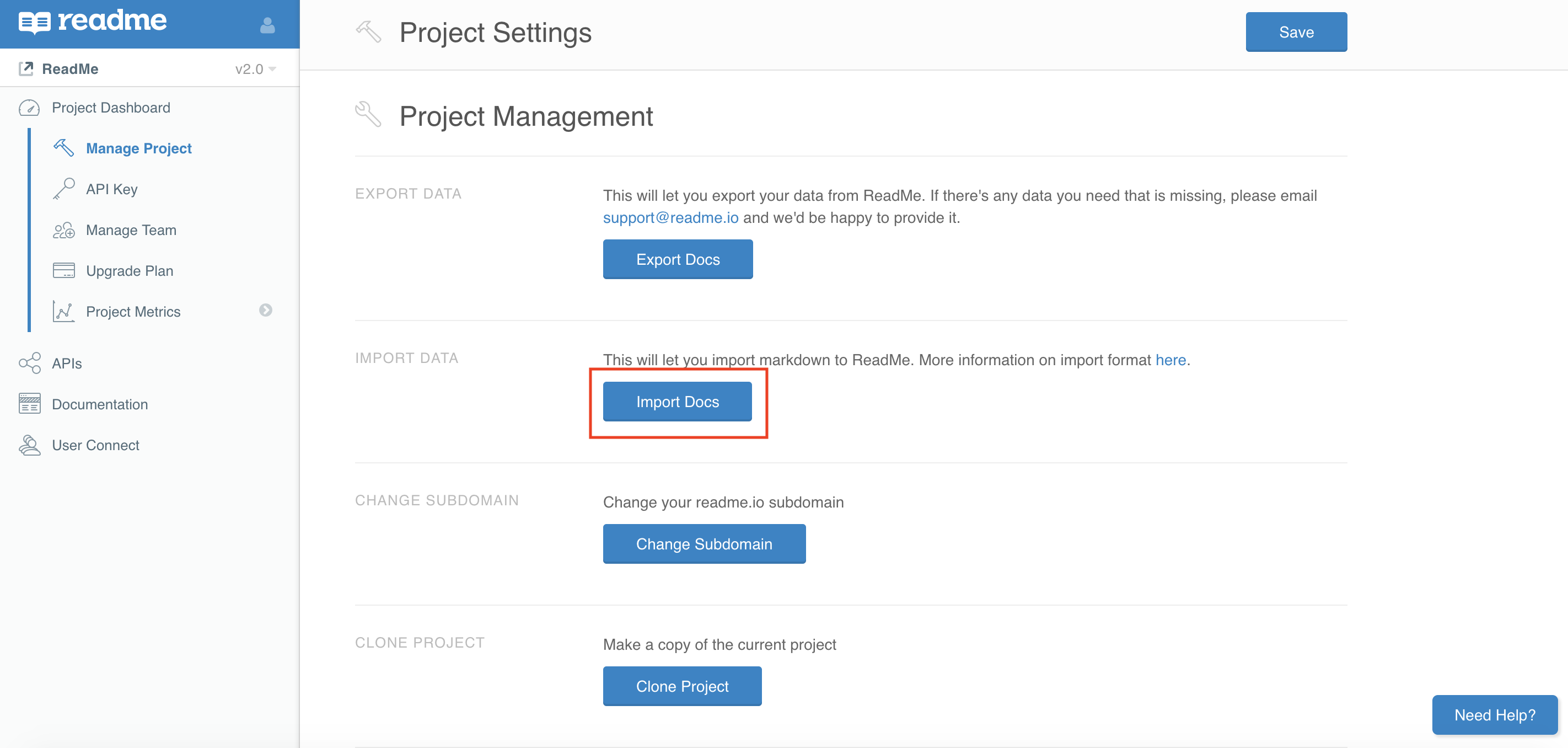
Task: Expand Project Metrics with arrow chevron
Action: point(265,311)
